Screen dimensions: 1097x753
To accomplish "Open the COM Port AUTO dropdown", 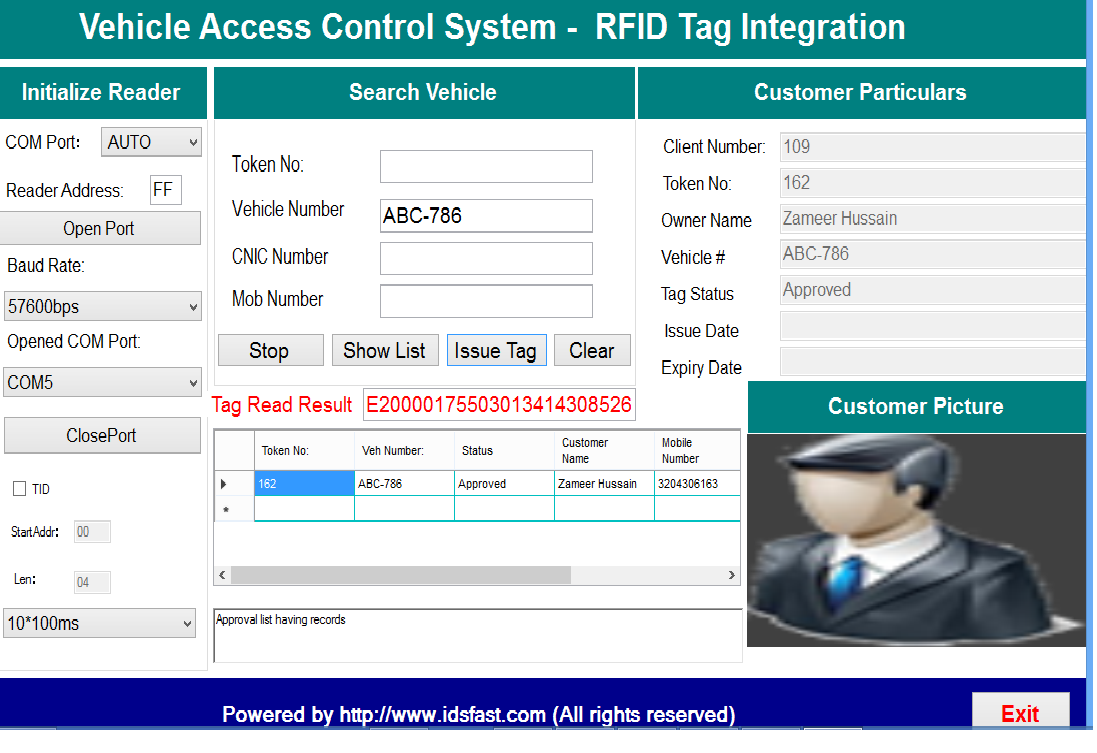I will [150, 141].
